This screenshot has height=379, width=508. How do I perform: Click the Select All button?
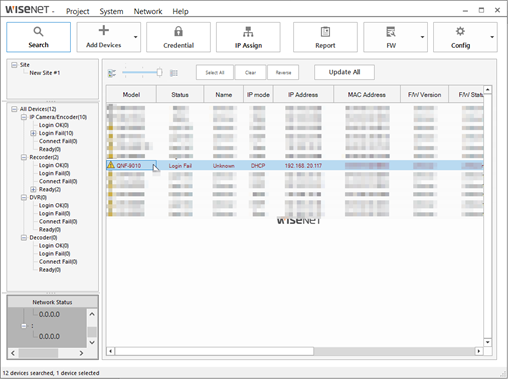(x=215, y=72)
